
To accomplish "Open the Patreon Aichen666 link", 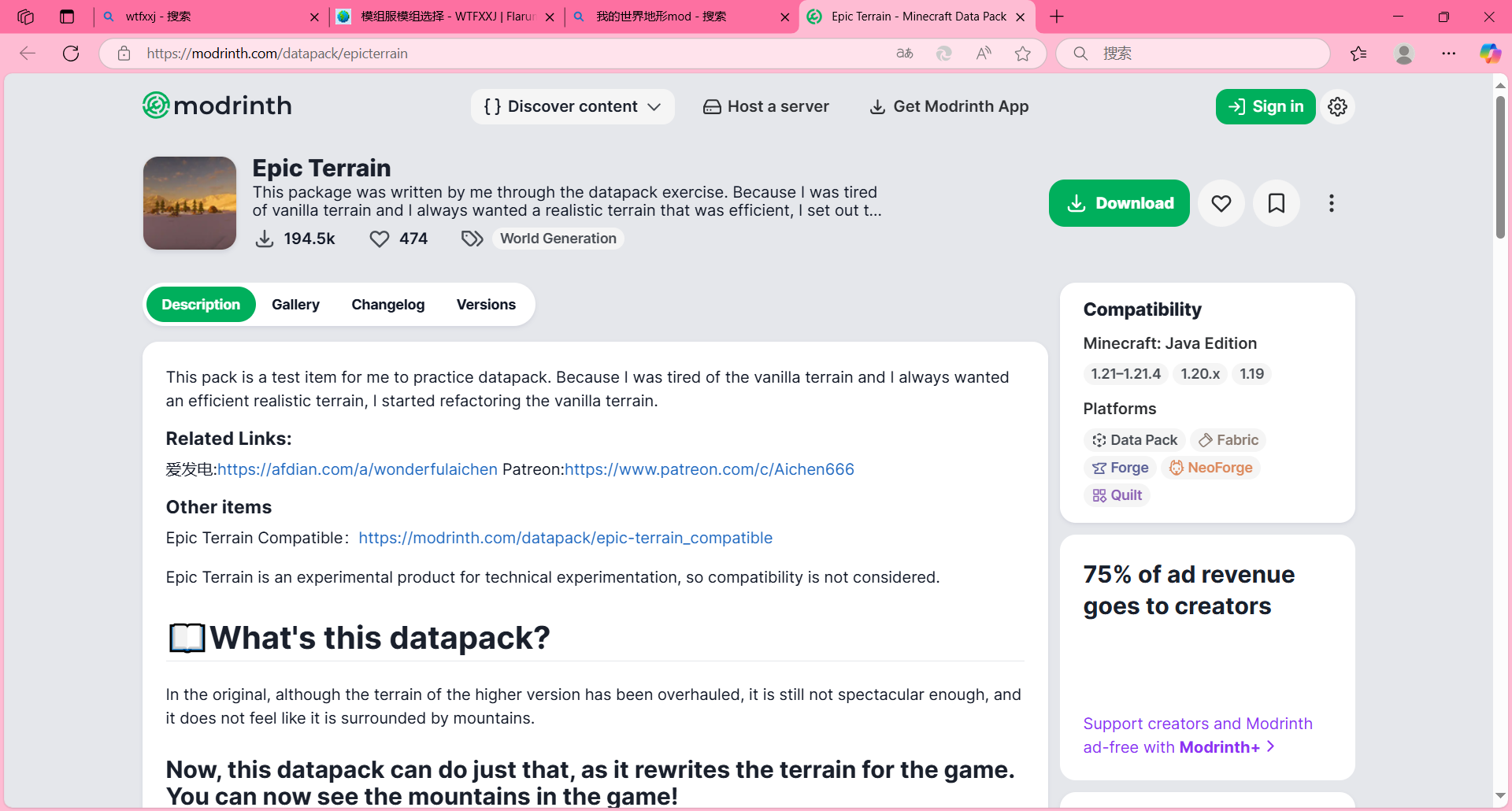I will (x=710, y=469).
